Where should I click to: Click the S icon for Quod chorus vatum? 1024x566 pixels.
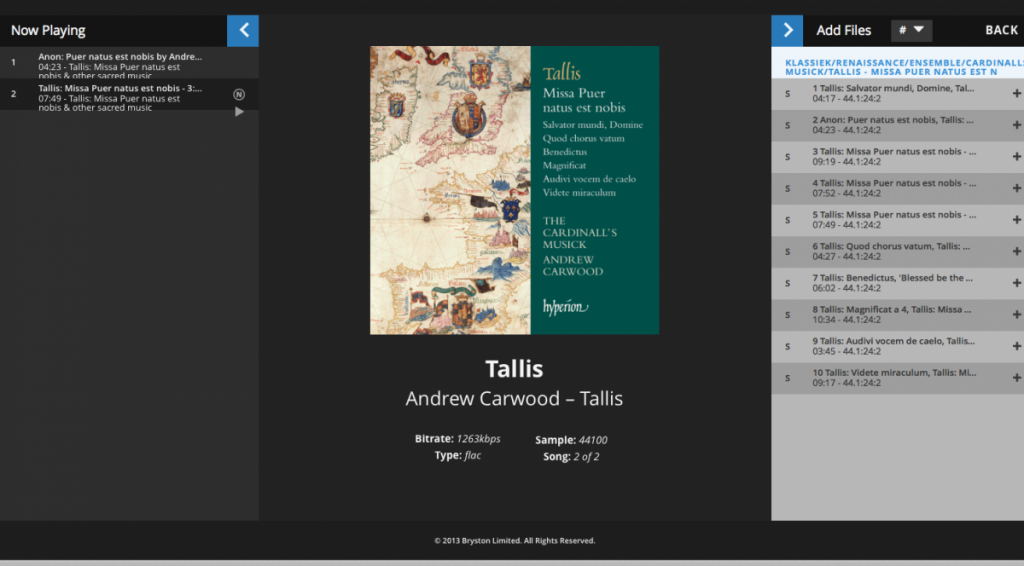tap(788, 251)
